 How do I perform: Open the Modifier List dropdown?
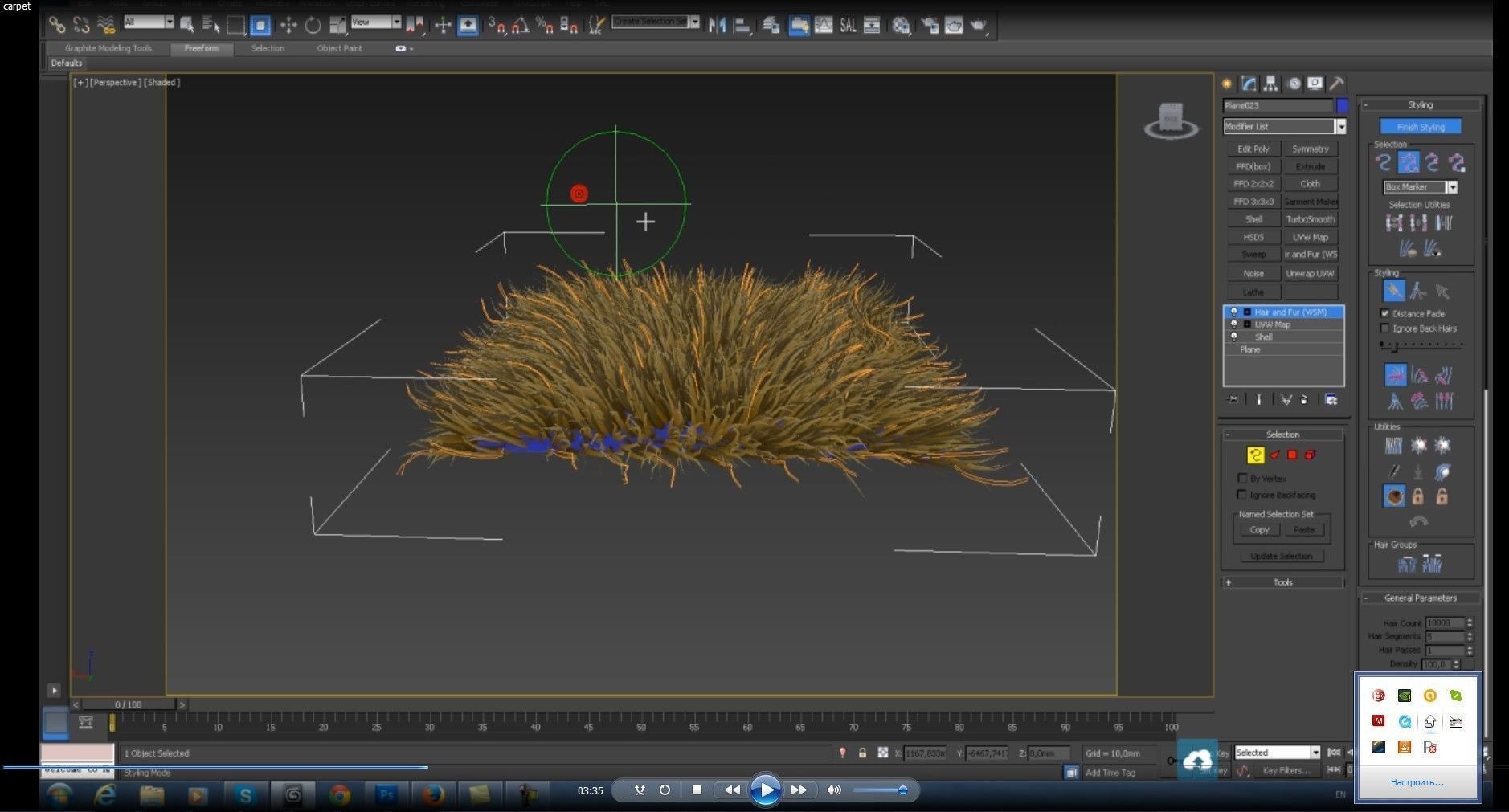[1340, 127]
